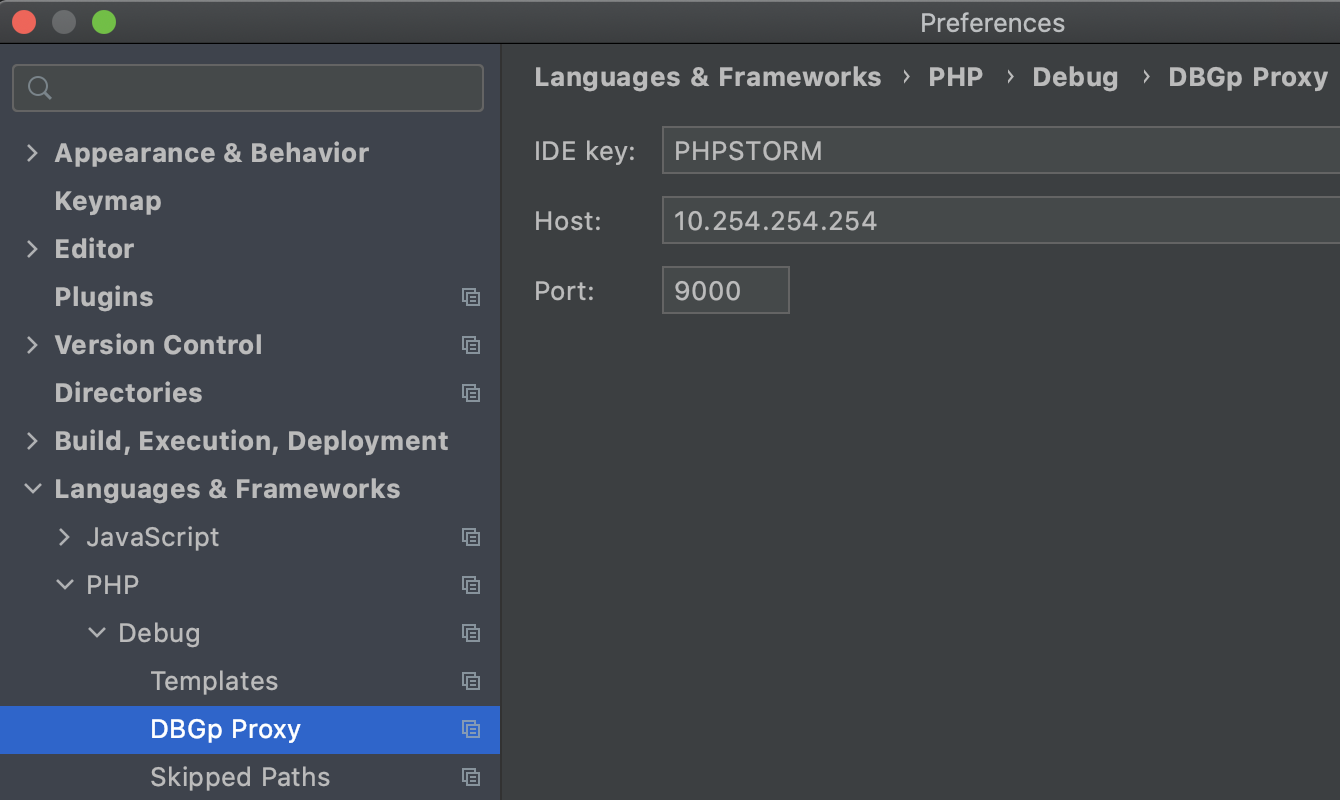The image size is (1340, 800).
Task: Click the project-level icon beside Plugins
Action: coord(471,297)
